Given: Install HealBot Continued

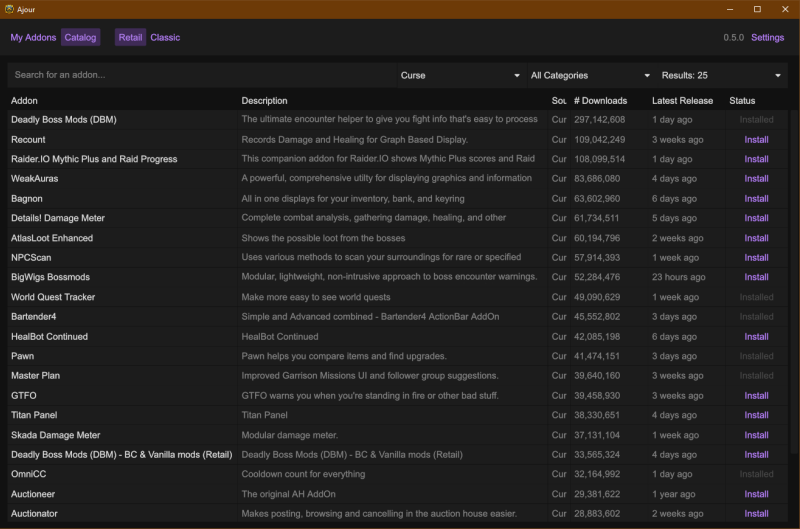Looking at the screenshot, I should pos(756,337).
